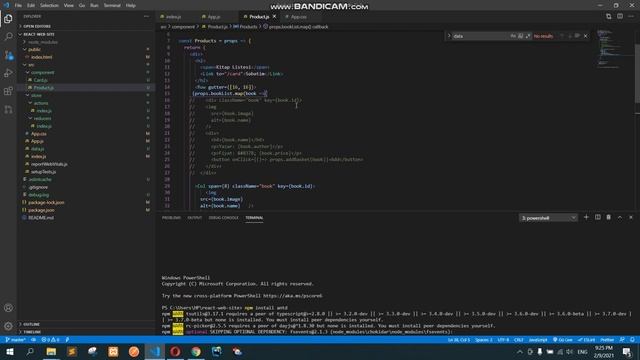
Task: Open Accounts icon in activity bar
Action: tap(8, 308)
